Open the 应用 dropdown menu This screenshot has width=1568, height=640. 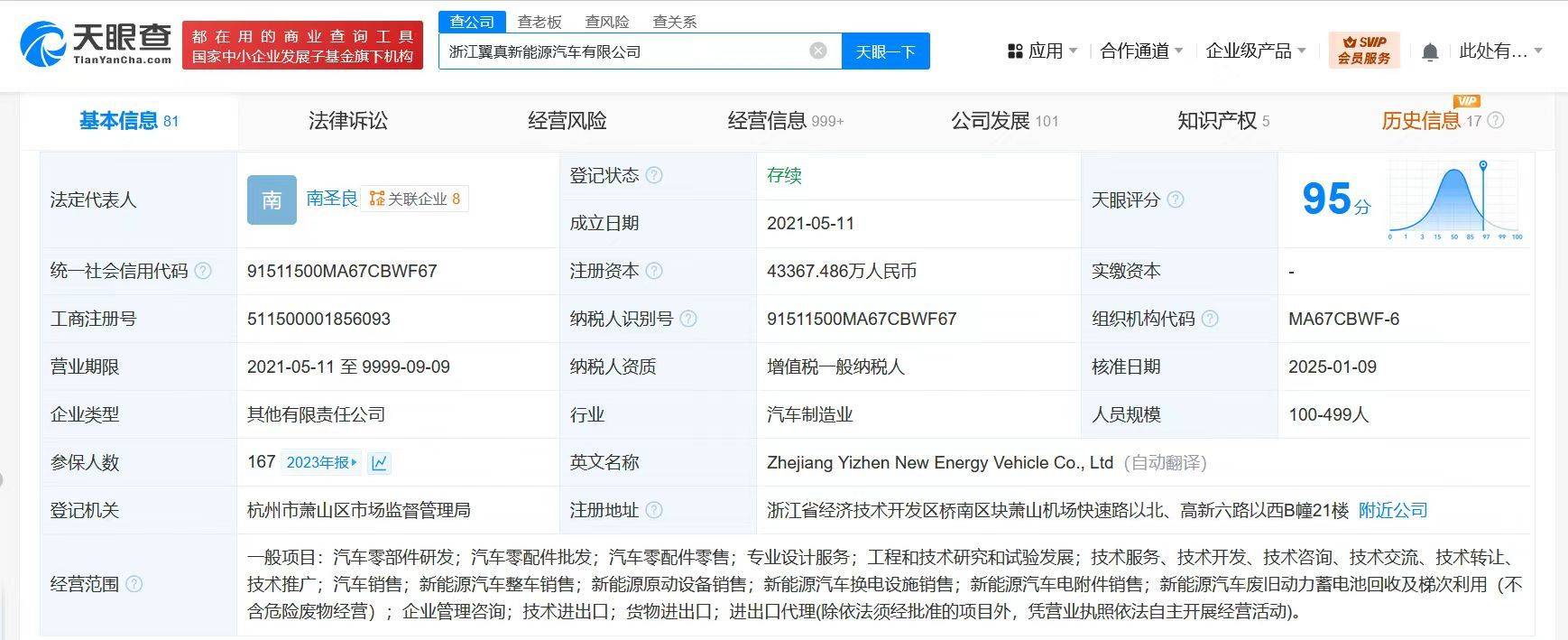(x=1042, y=51)
